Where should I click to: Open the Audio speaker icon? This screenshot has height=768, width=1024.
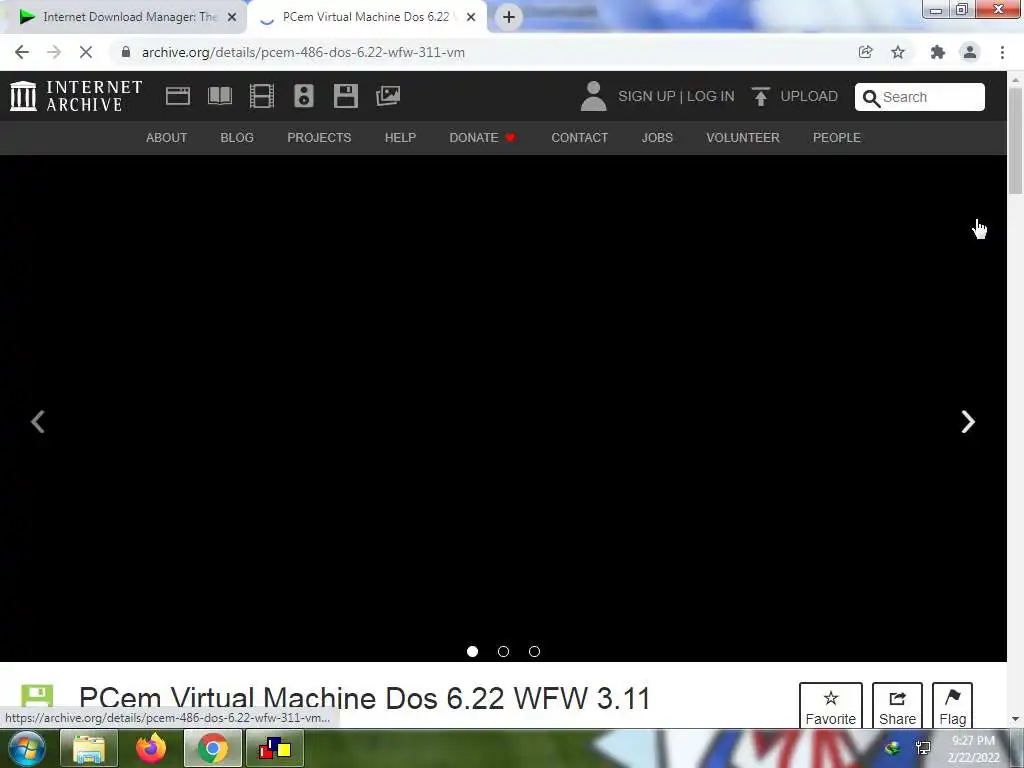coord(304,96)
